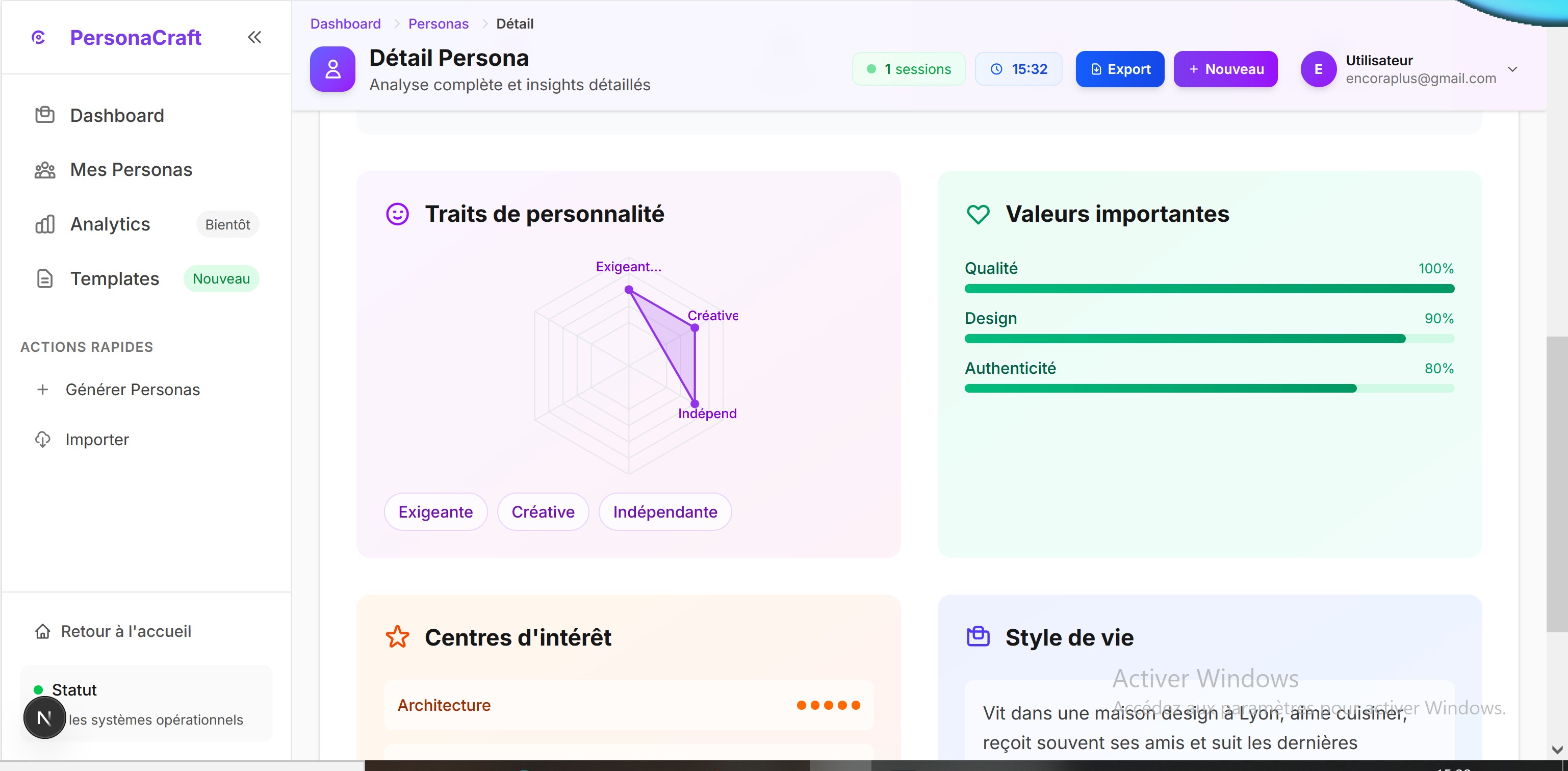Viewport: 1568px width, 771px height.
Task: Click the Templates document icon
Action: tap(44, 279)
